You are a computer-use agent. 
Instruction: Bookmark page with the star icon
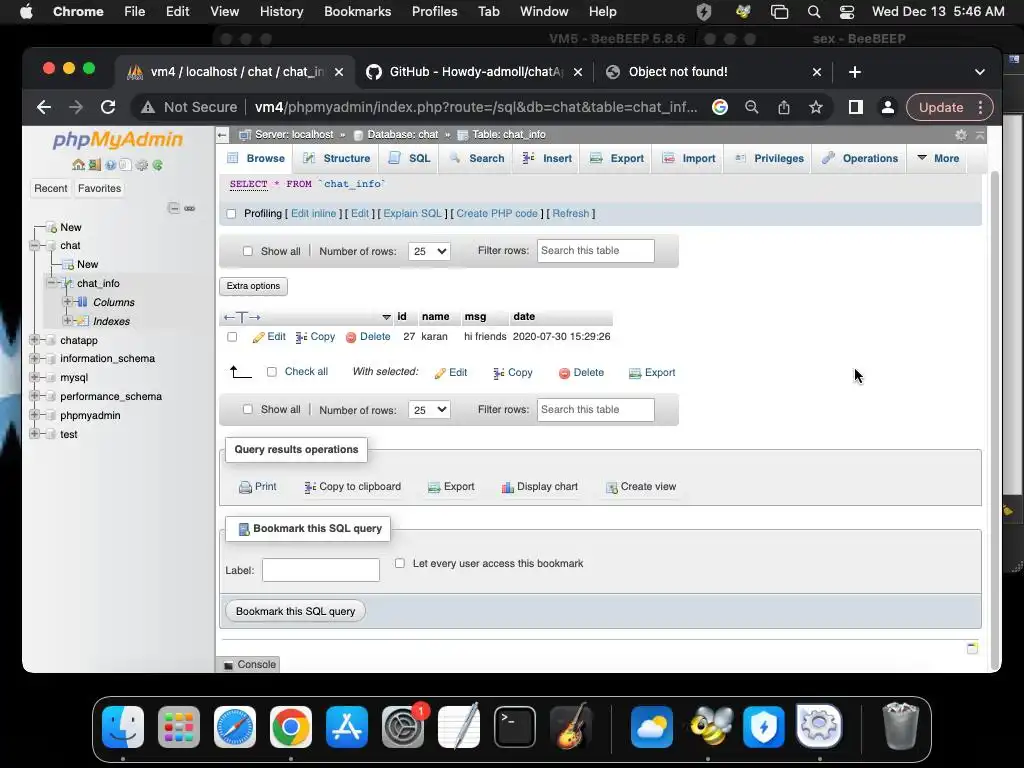pos(816,107)
